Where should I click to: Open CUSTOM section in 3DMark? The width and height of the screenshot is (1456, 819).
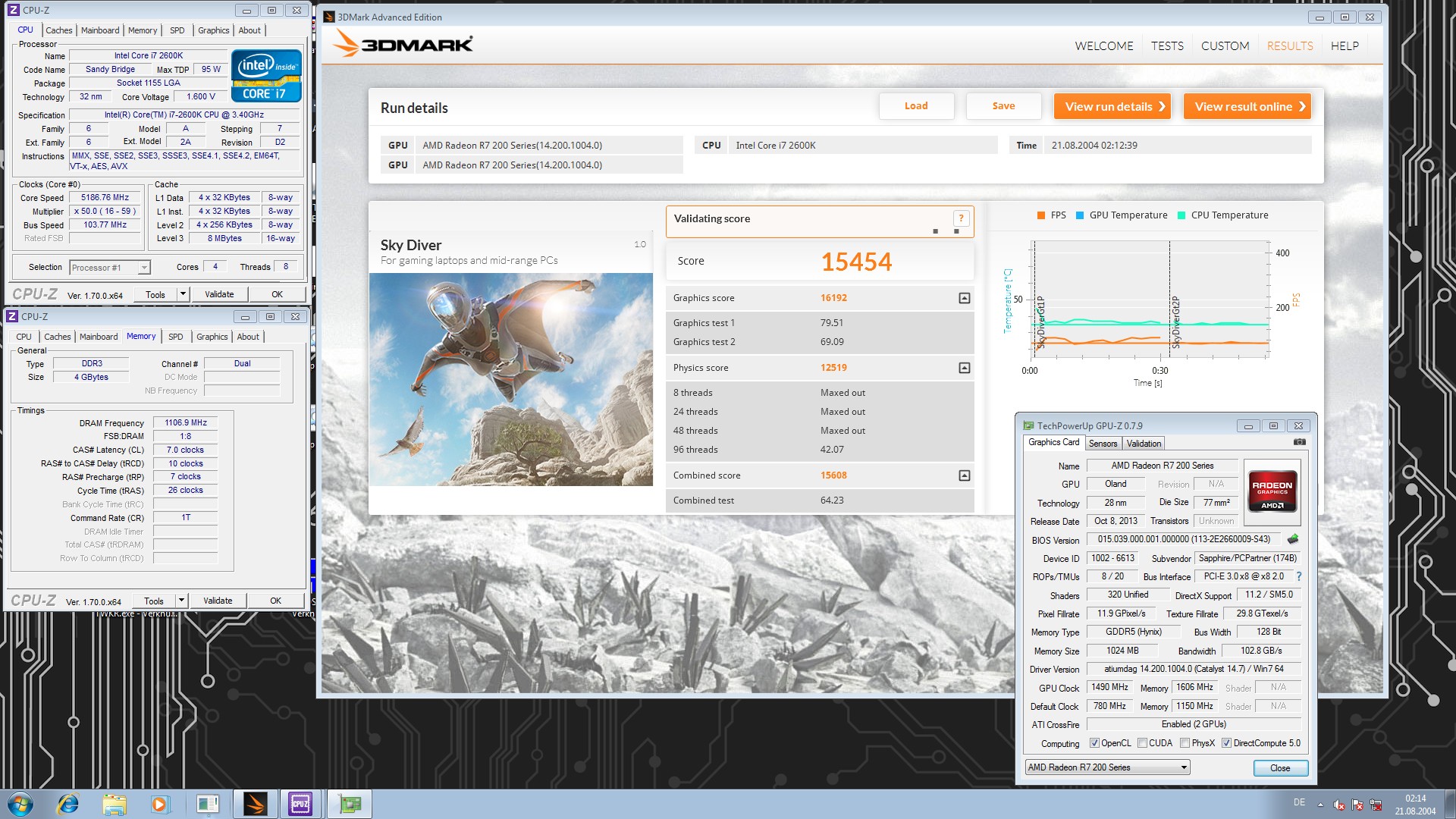coord(1225,46)
